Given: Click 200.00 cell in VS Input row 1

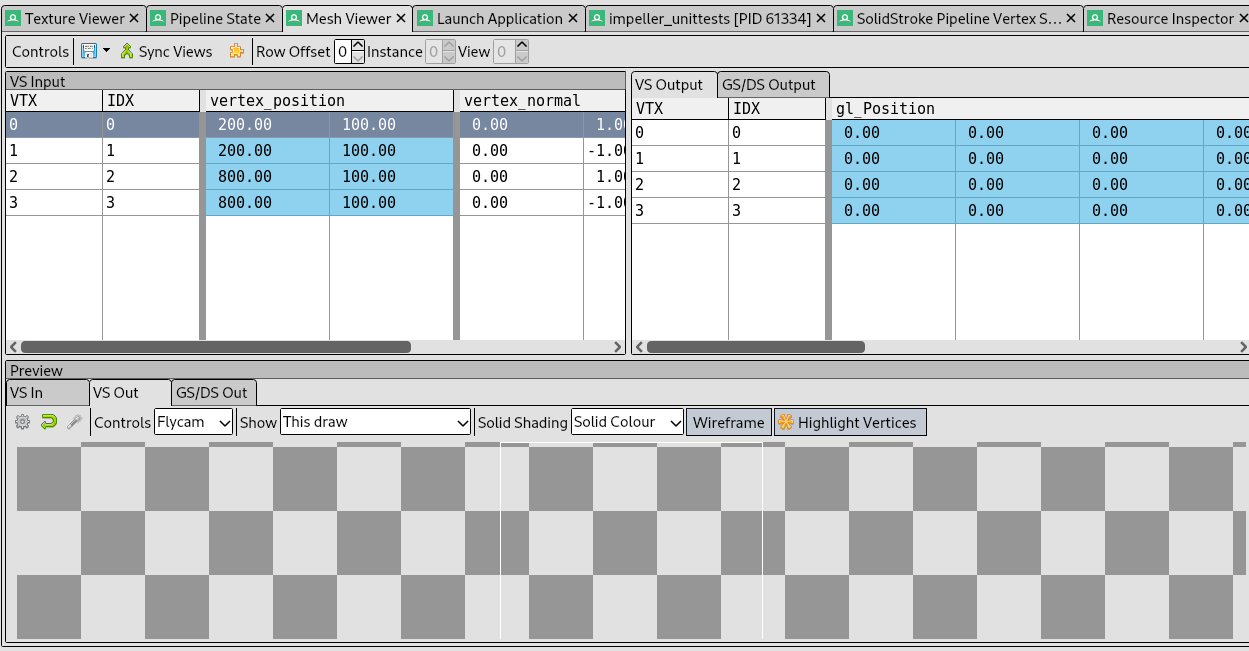Looking at the screenshot, I should click(267, 151).
